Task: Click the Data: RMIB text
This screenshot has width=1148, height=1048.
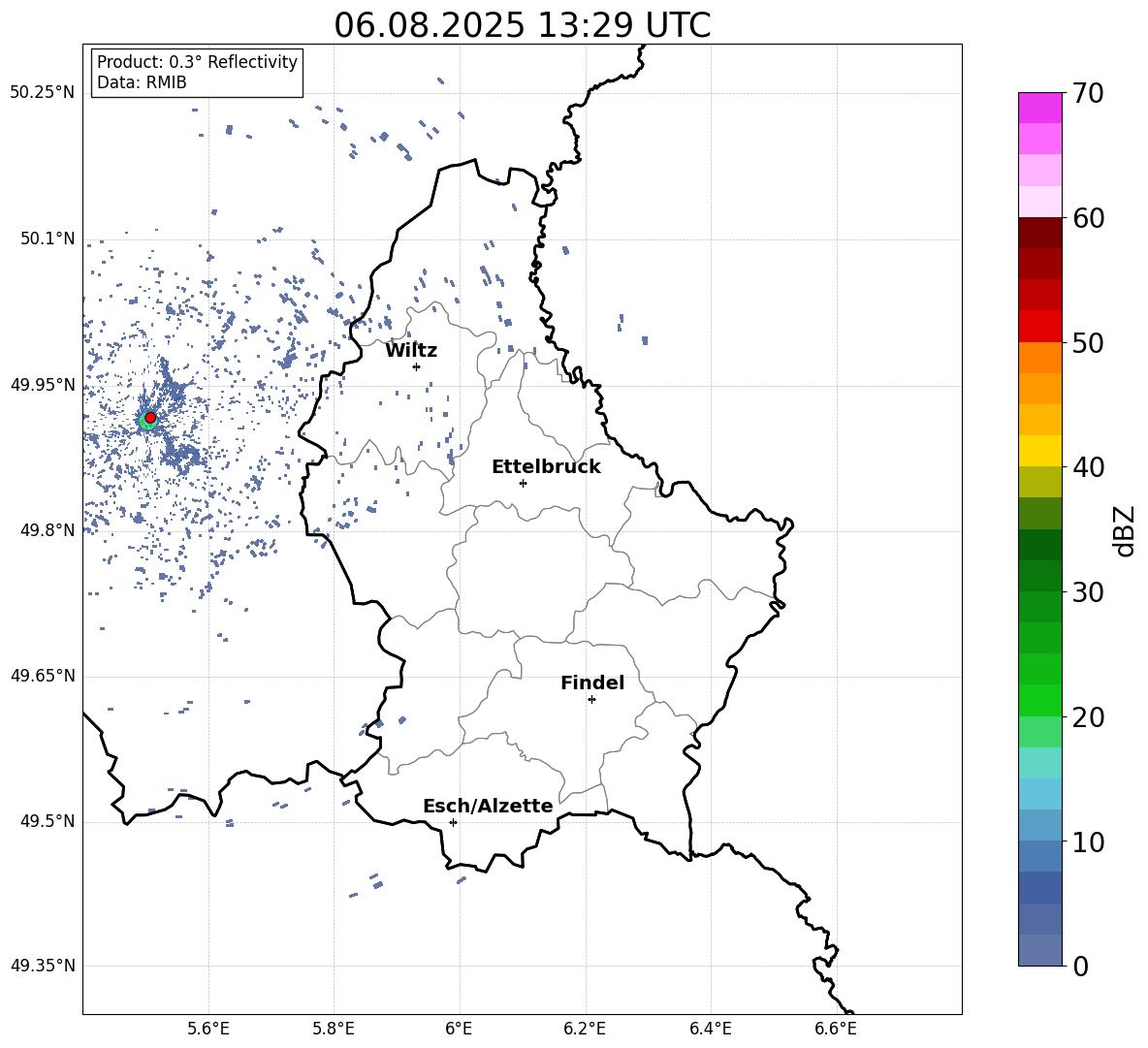Action: pyautogui.click(x=142, y=82)
